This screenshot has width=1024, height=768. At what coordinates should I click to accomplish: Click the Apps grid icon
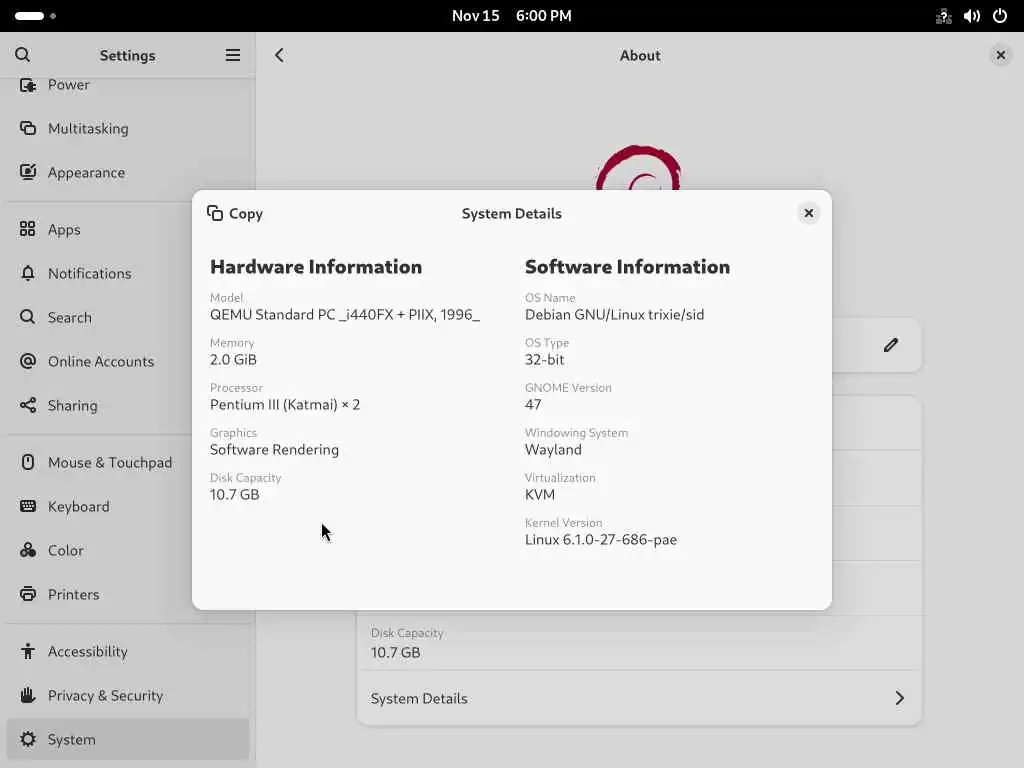pos(27,229)
